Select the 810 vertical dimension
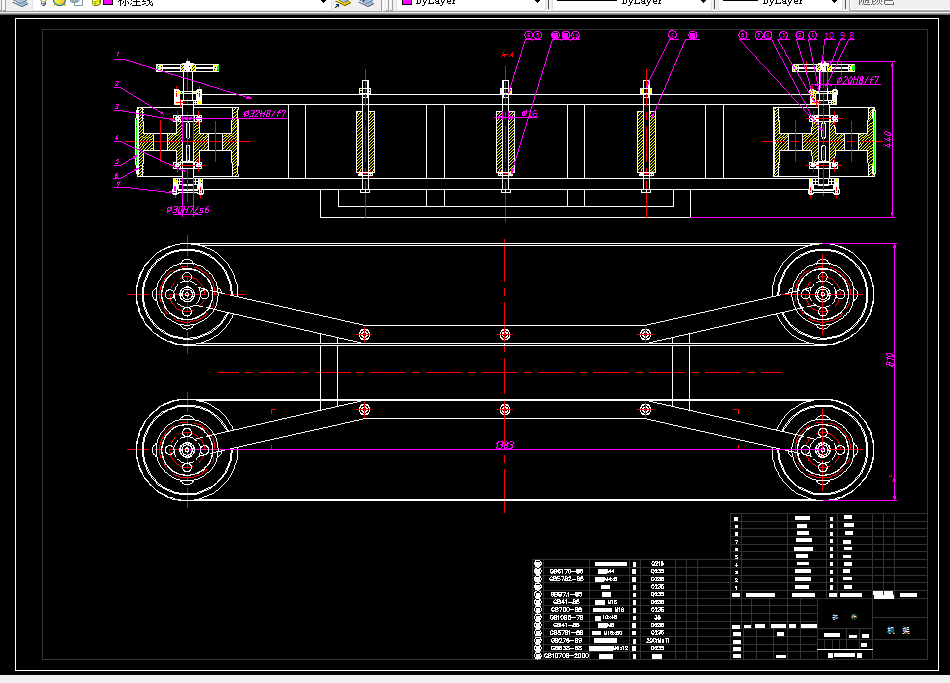 pos(890,360)
